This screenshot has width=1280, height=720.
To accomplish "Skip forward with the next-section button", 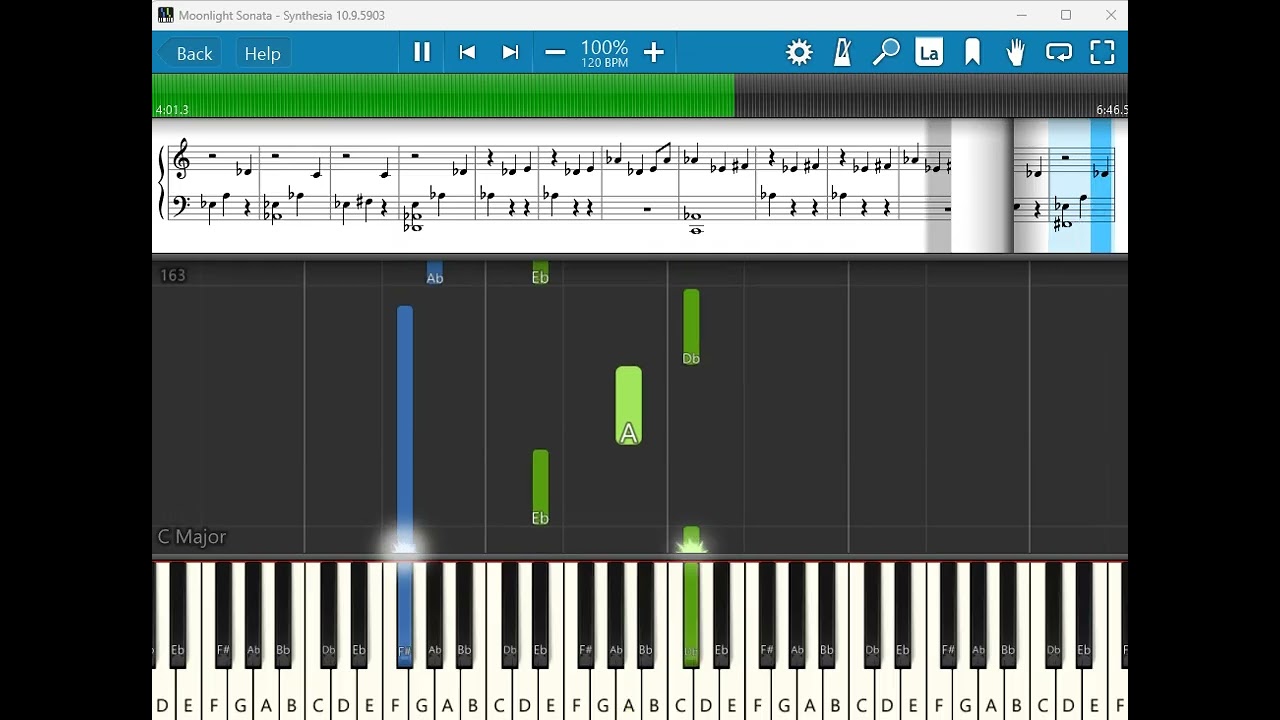I will 511,53.
